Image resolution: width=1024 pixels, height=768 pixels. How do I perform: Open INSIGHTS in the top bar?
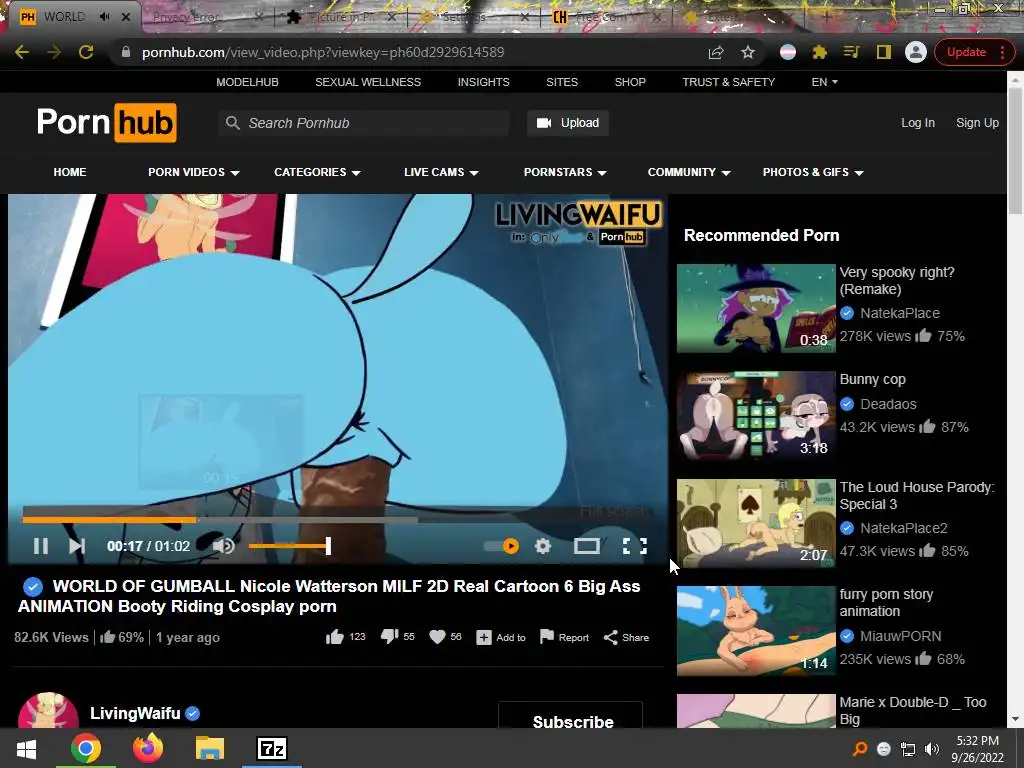(483, 82)
